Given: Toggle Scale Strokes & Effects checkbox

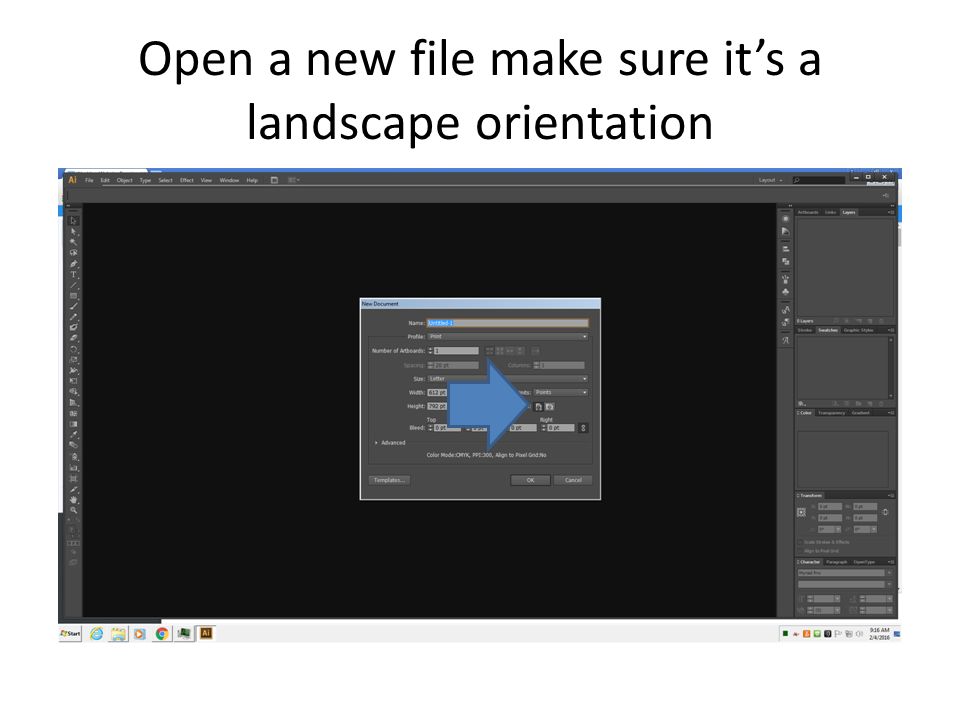Looking at the screenshot, I should 801,542.
